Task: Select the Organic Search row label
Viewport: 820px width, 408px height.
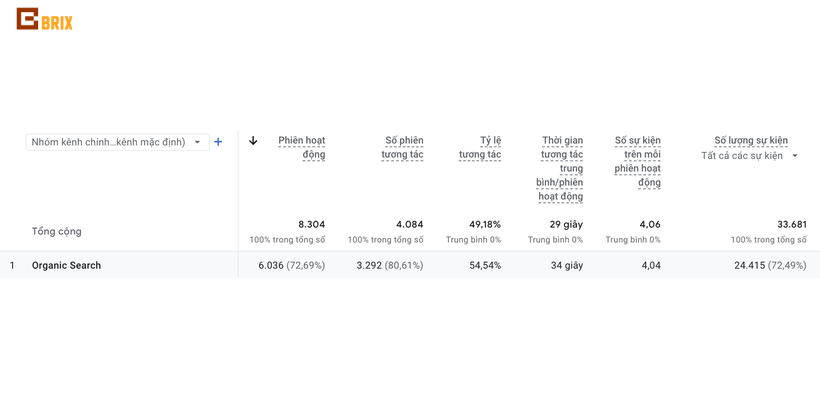Action: 66,265
